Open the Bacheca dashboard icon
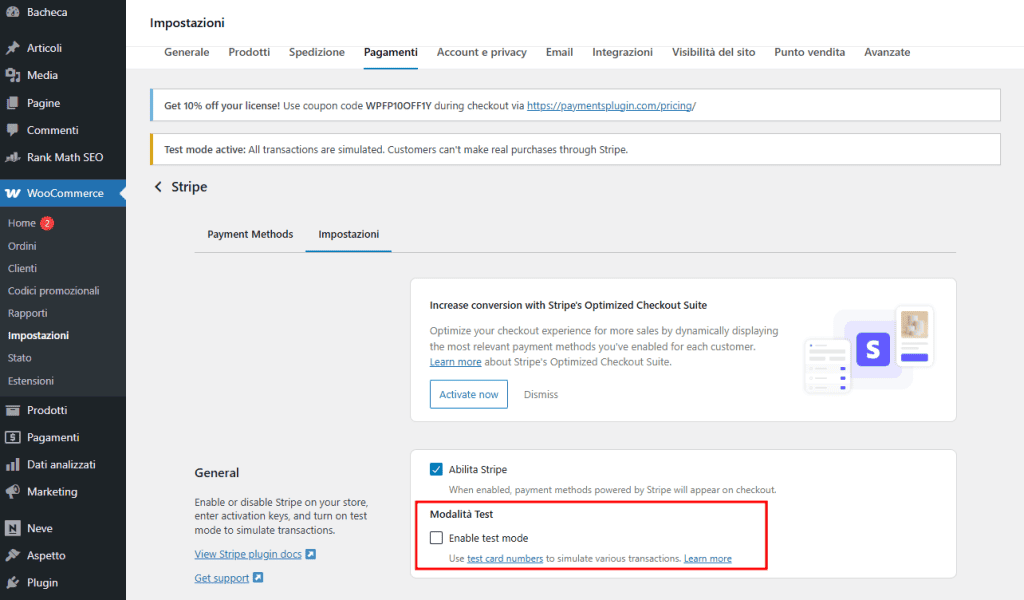Image resolution: width=1024 pixels, height=600 pixels. [x=14, y=13]
